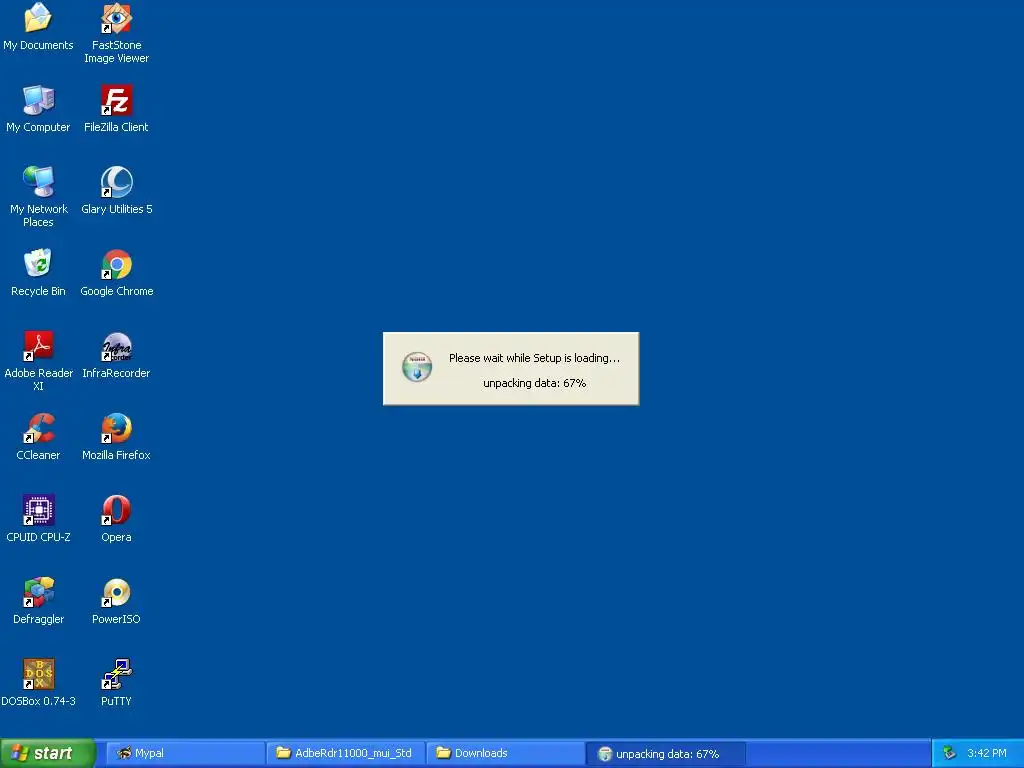Open the Windows Start menu
This screenshot has height=768, width=1024.
[x=47, y=754]
